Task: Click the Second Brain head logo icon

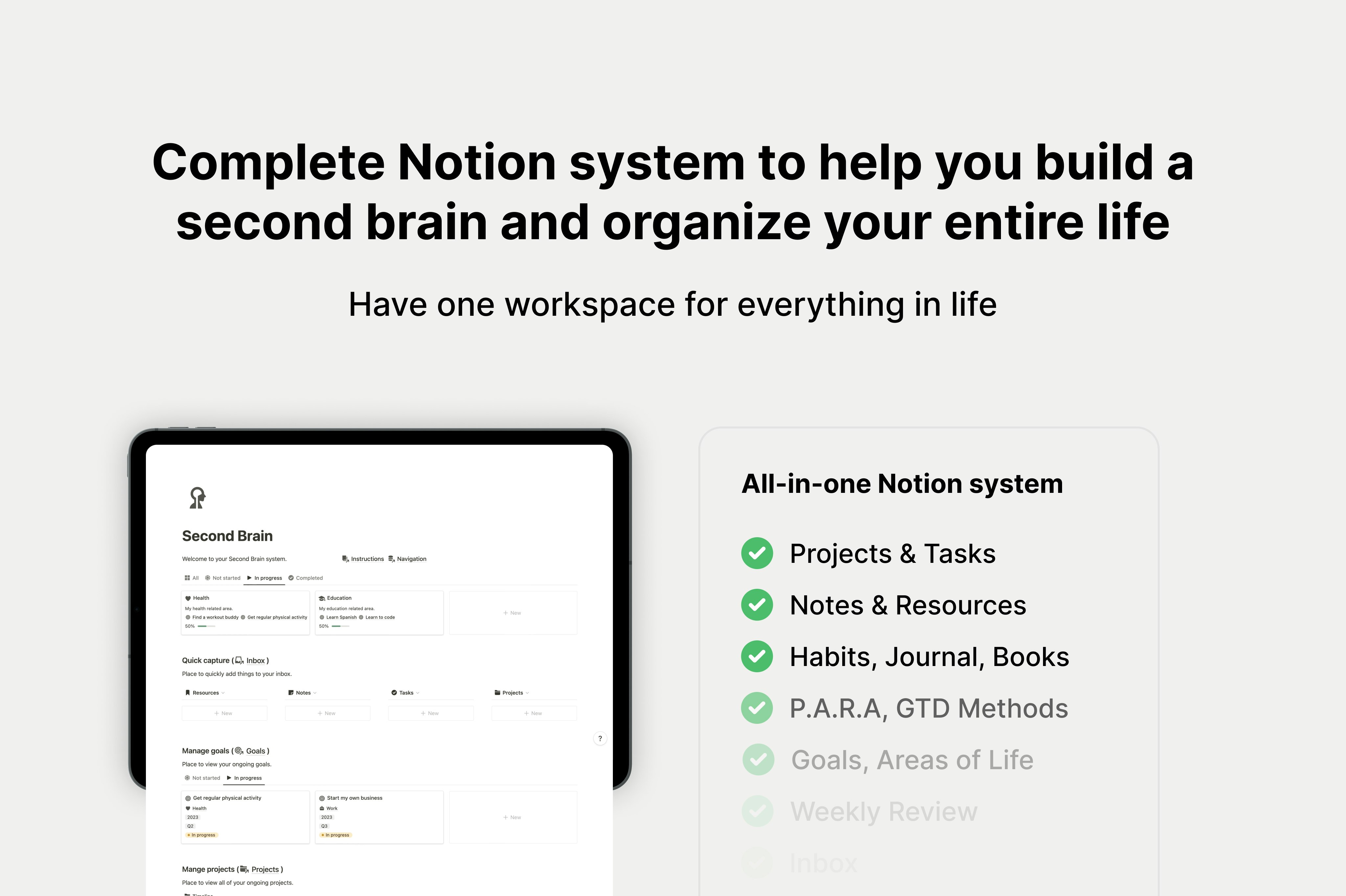Action: pyautogui.click(x=197, y=498)
